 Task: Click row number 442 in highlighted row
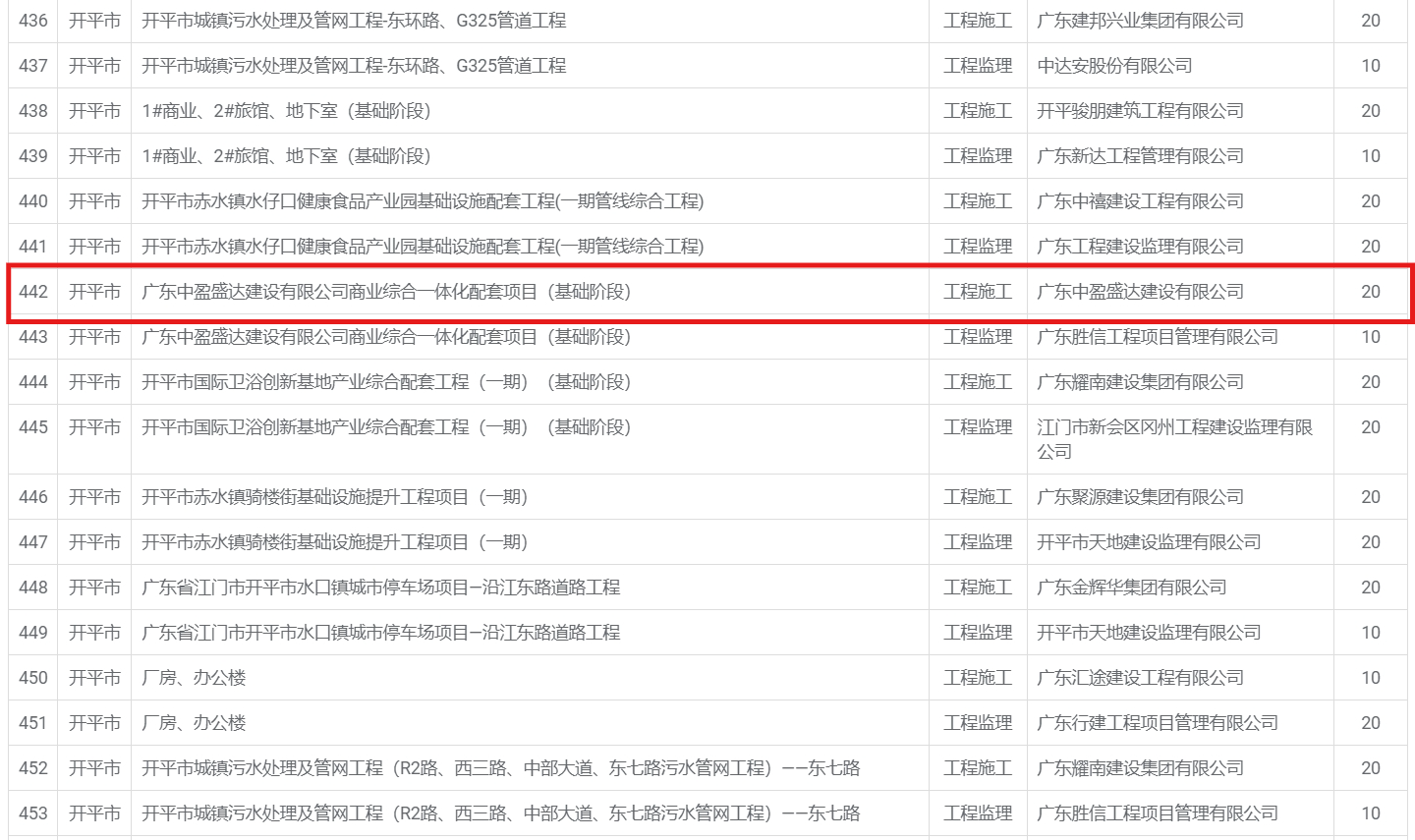click(x=33, y=292)
